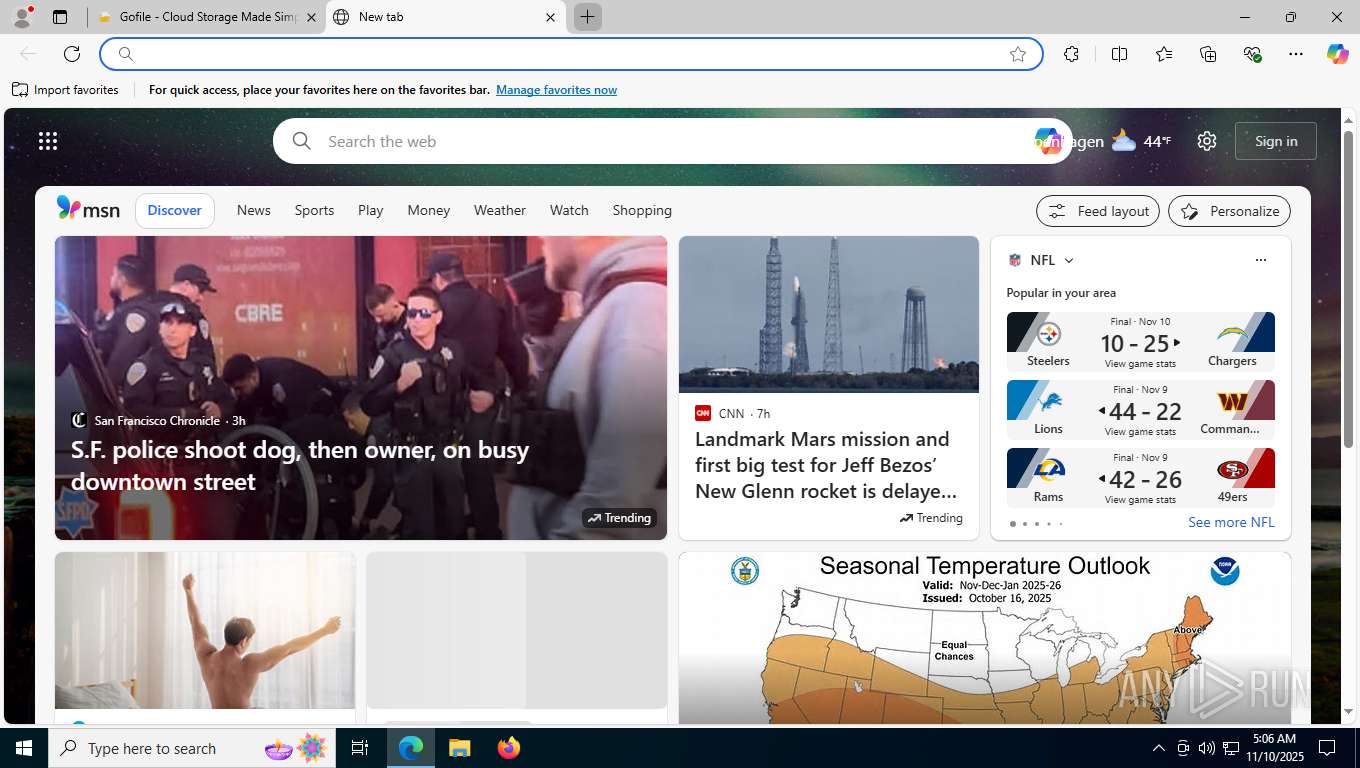Screen dimensions: 1360x768
Task: Switch to the Gofile tab
Action: coord(207,17)
